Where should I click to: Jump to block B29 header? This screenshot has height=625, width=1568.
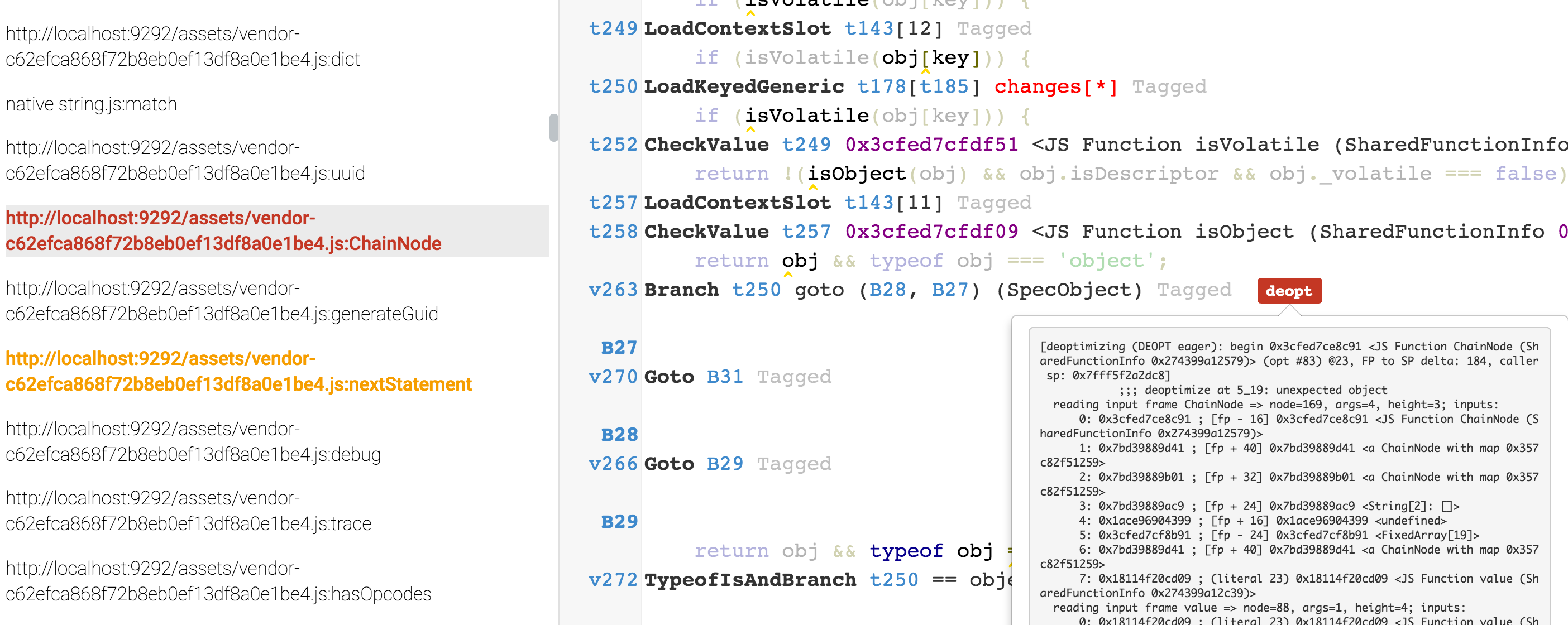(x=619, y=521)
